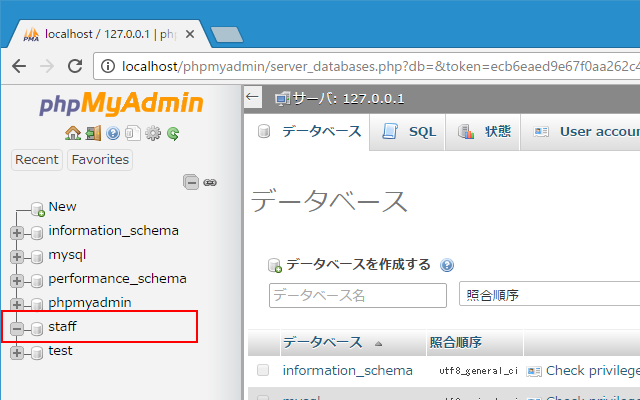Click the mysql database cylinder icon
Viewport: 640px width, 400px height.
point(37,256)
